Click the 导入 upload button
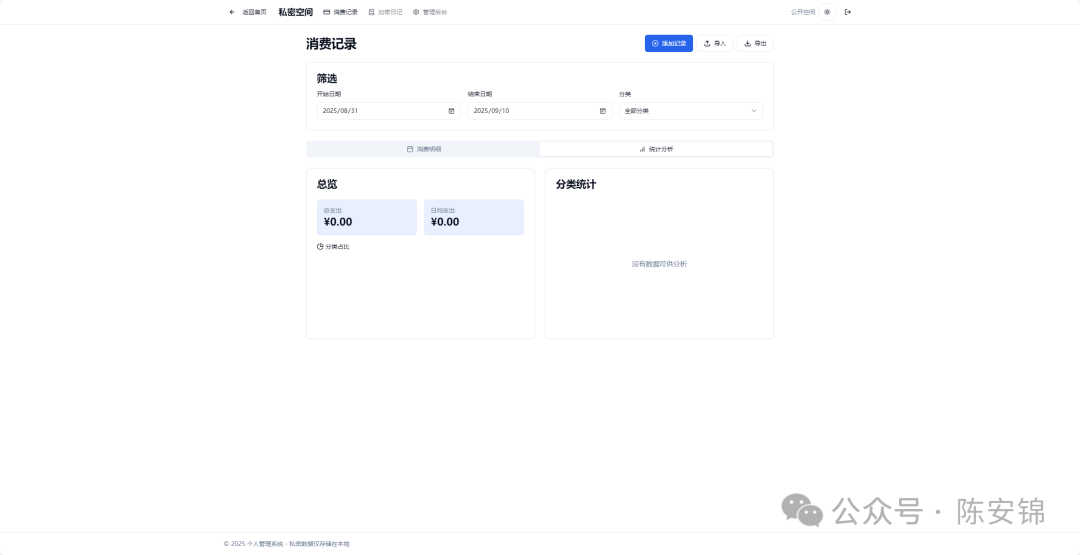The width and height of the screenshot is (1080, 555). pos(715,43)
